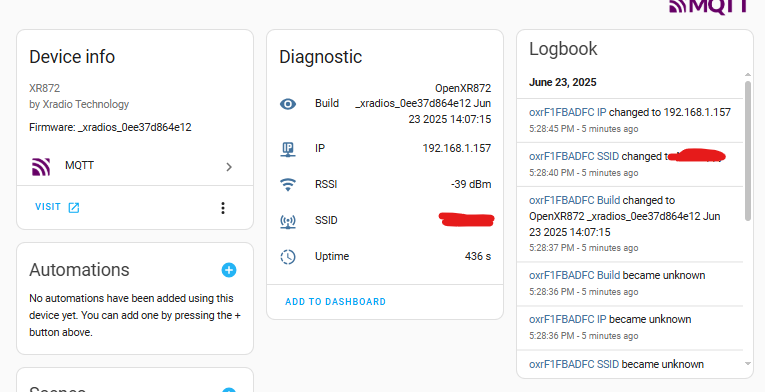
Task: Open the Uptime value 436 s
Action: click(x=478, y=256)
